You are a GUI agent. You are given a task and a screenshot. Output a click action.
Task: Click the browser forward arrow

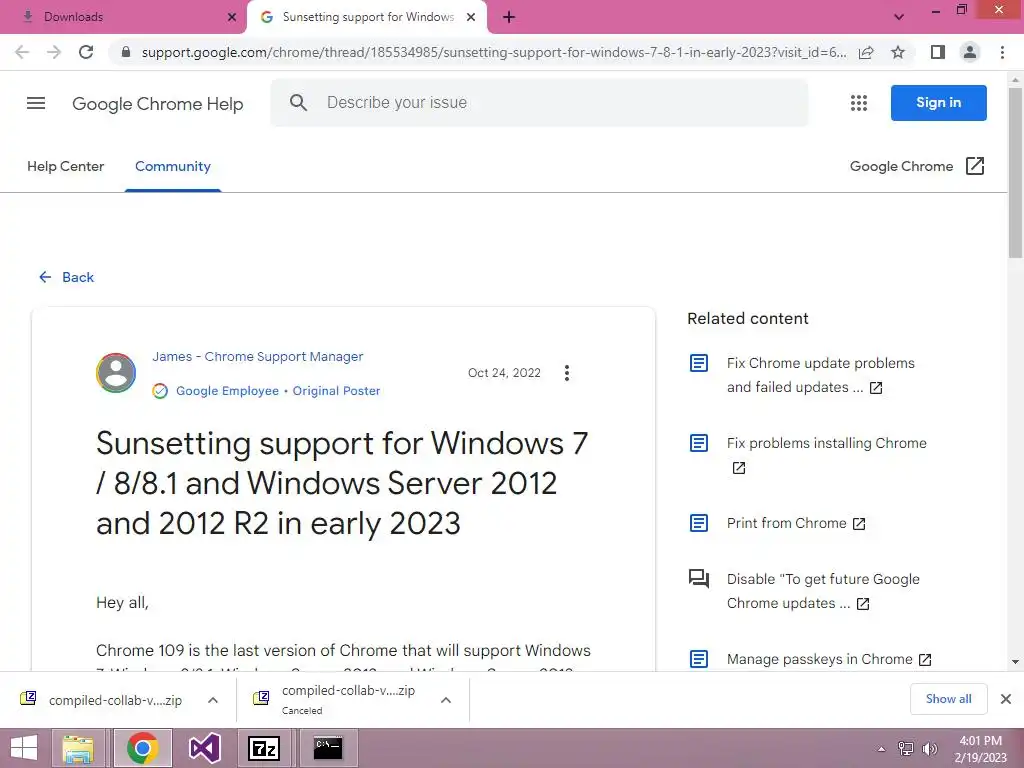pyautogui.click(x=54, y=52)
